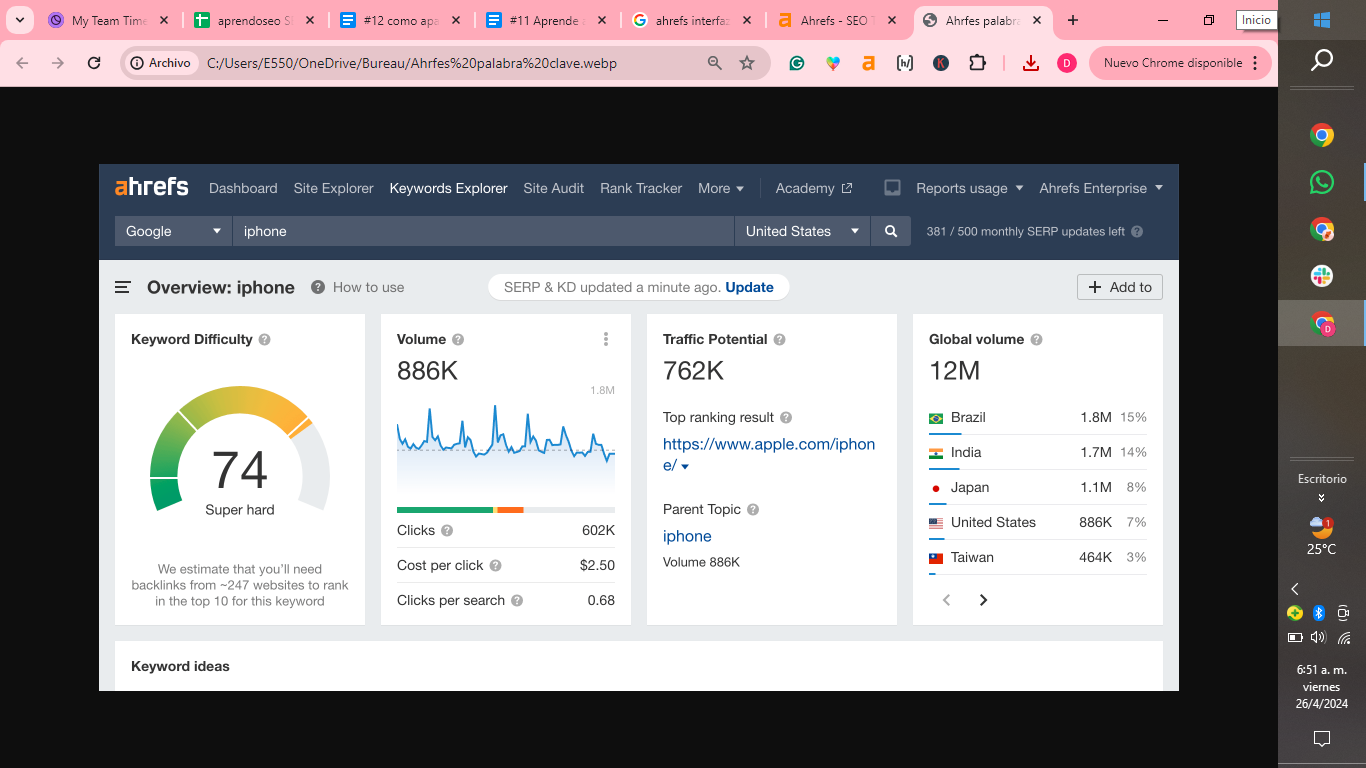This screenshot has width=1366, height=768.
Task: Open Chrome downloads via the red download icon
Action: click(1031, 63)
